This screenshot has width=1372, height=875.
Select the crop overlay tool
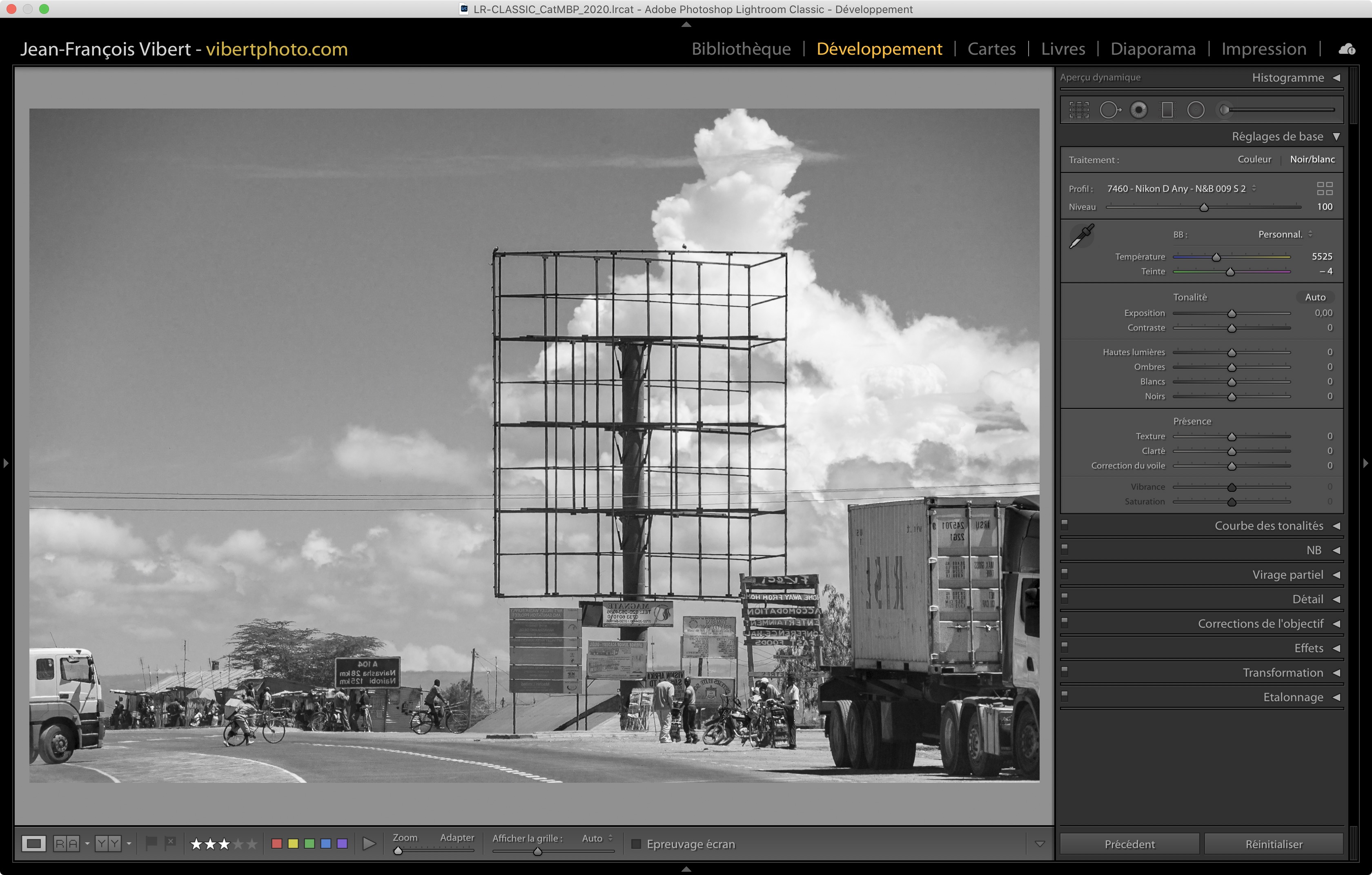click(1078, 110)
